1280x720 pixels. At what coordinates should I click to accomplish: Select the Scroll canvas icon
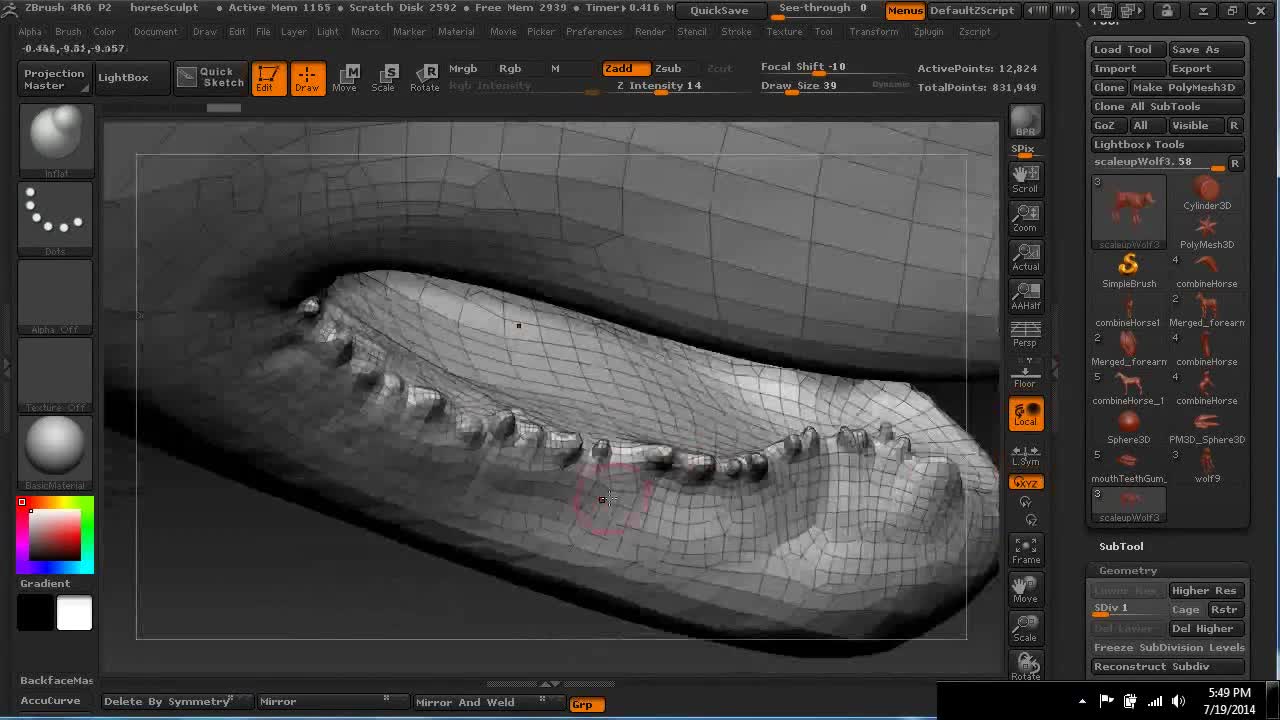click(x=1025, y=179)
